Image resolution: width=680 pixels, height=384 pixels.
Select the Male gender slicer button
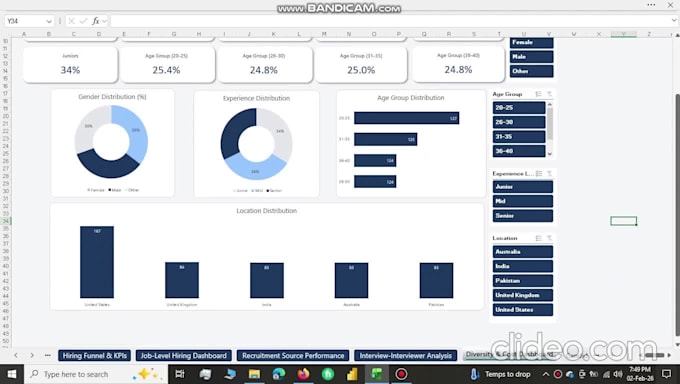[x=531, y=57]
